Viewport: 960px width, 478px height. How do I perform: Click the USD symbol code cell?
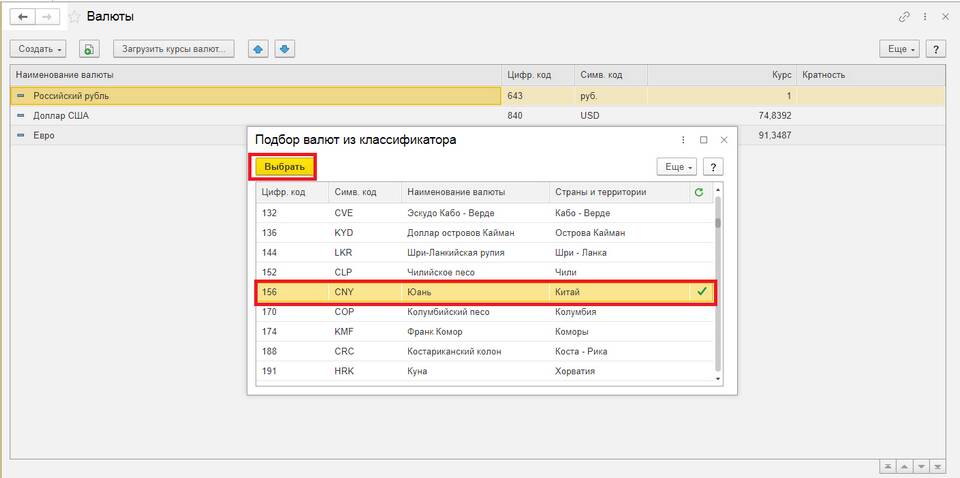(x=590, y=116)
